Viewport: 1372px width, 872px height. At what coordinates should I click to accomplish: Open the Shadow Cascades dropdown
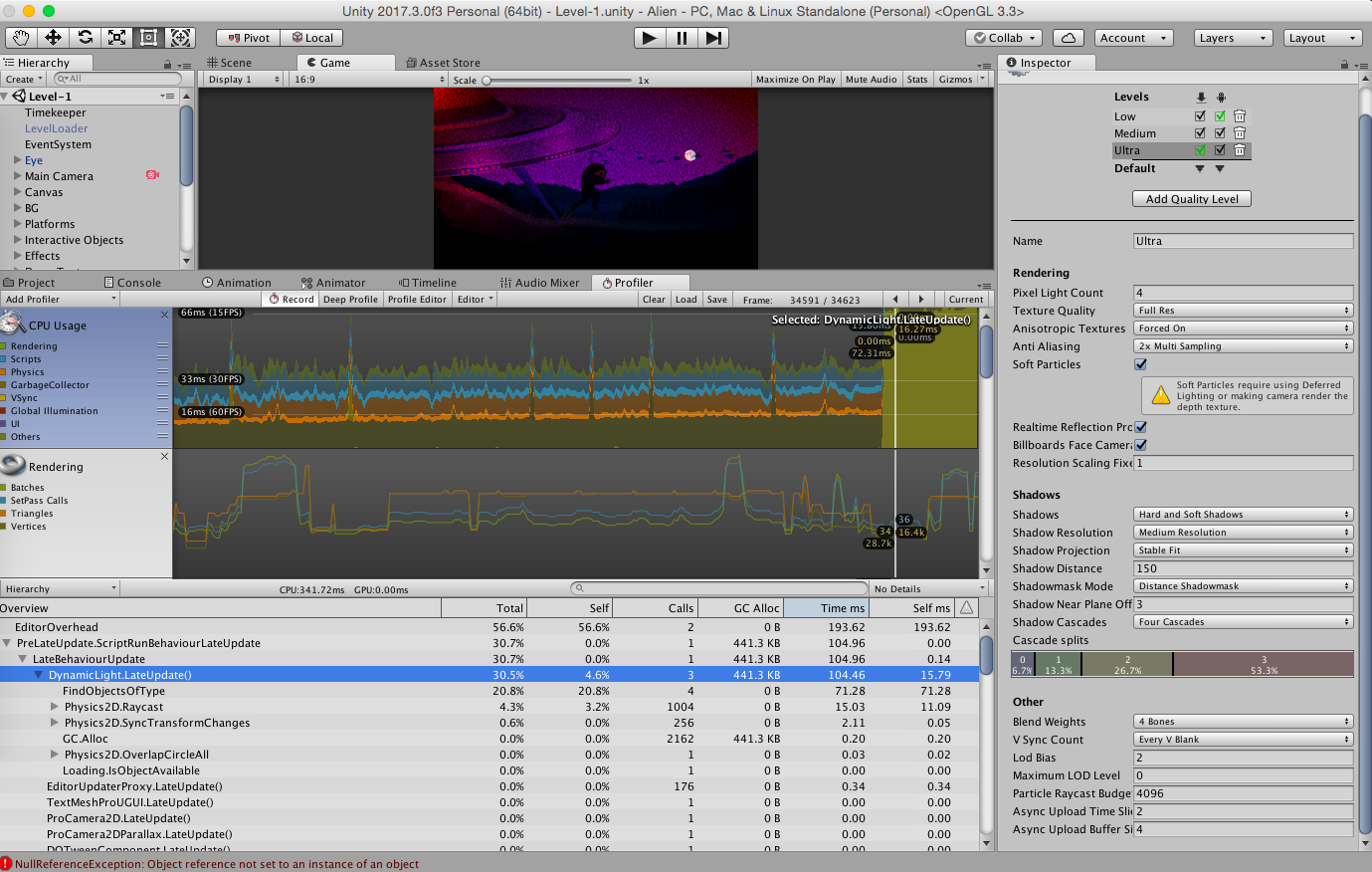pos(1243,622)
